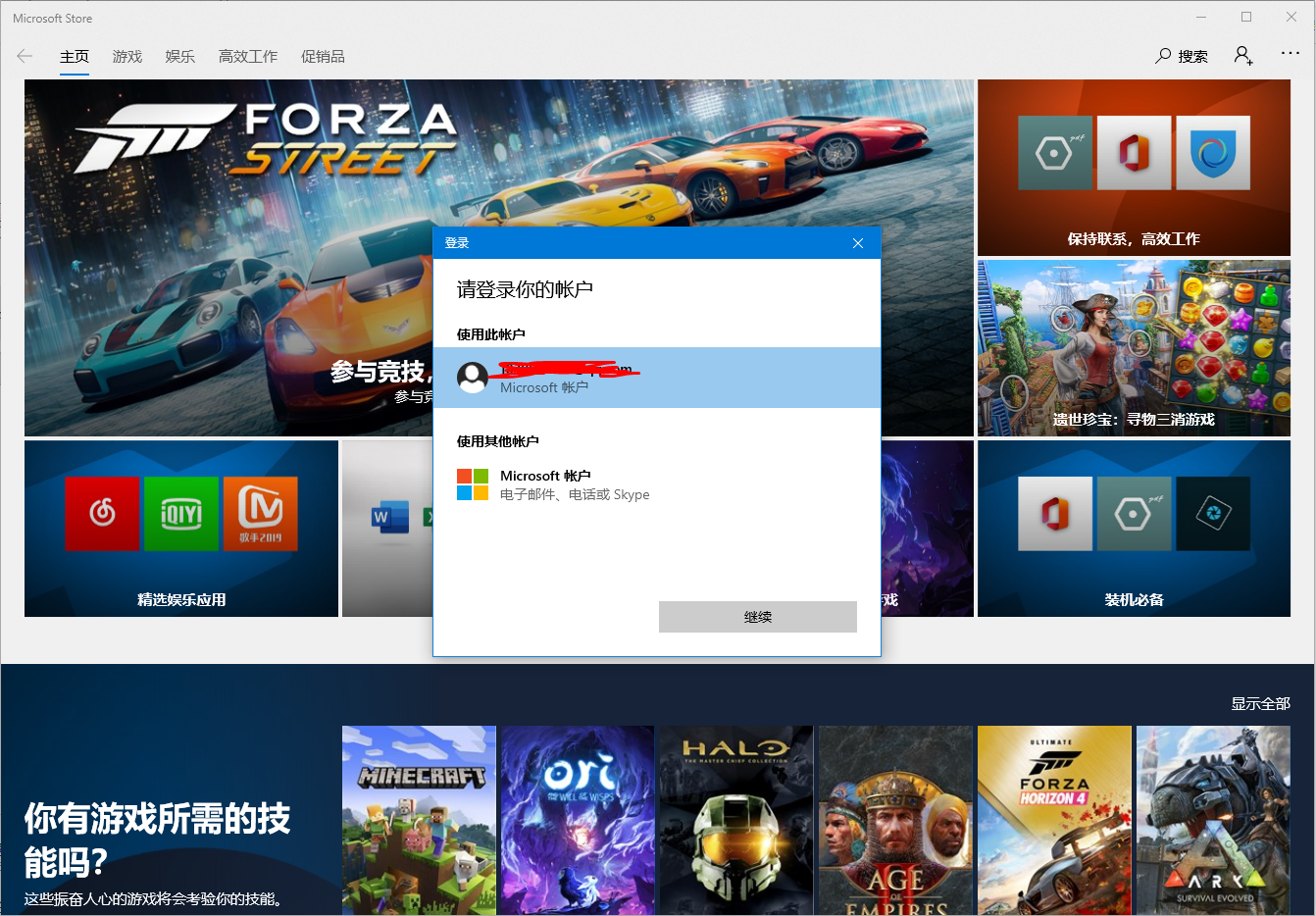Open the iQIYI green icon
Image resolution: width=1316 pixels, height=916 pixels.
(x=181, y=514)
